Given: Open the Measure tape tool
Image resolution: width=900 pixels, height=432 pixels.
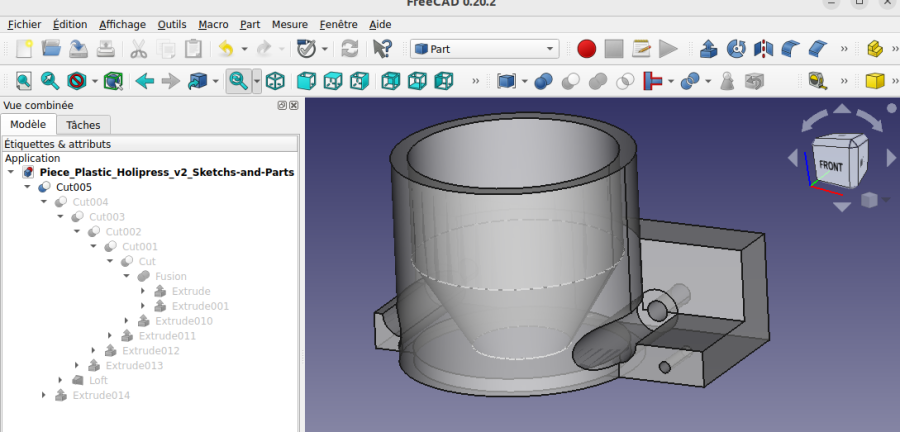Looking at the screenshot, I should coord(817,80).
